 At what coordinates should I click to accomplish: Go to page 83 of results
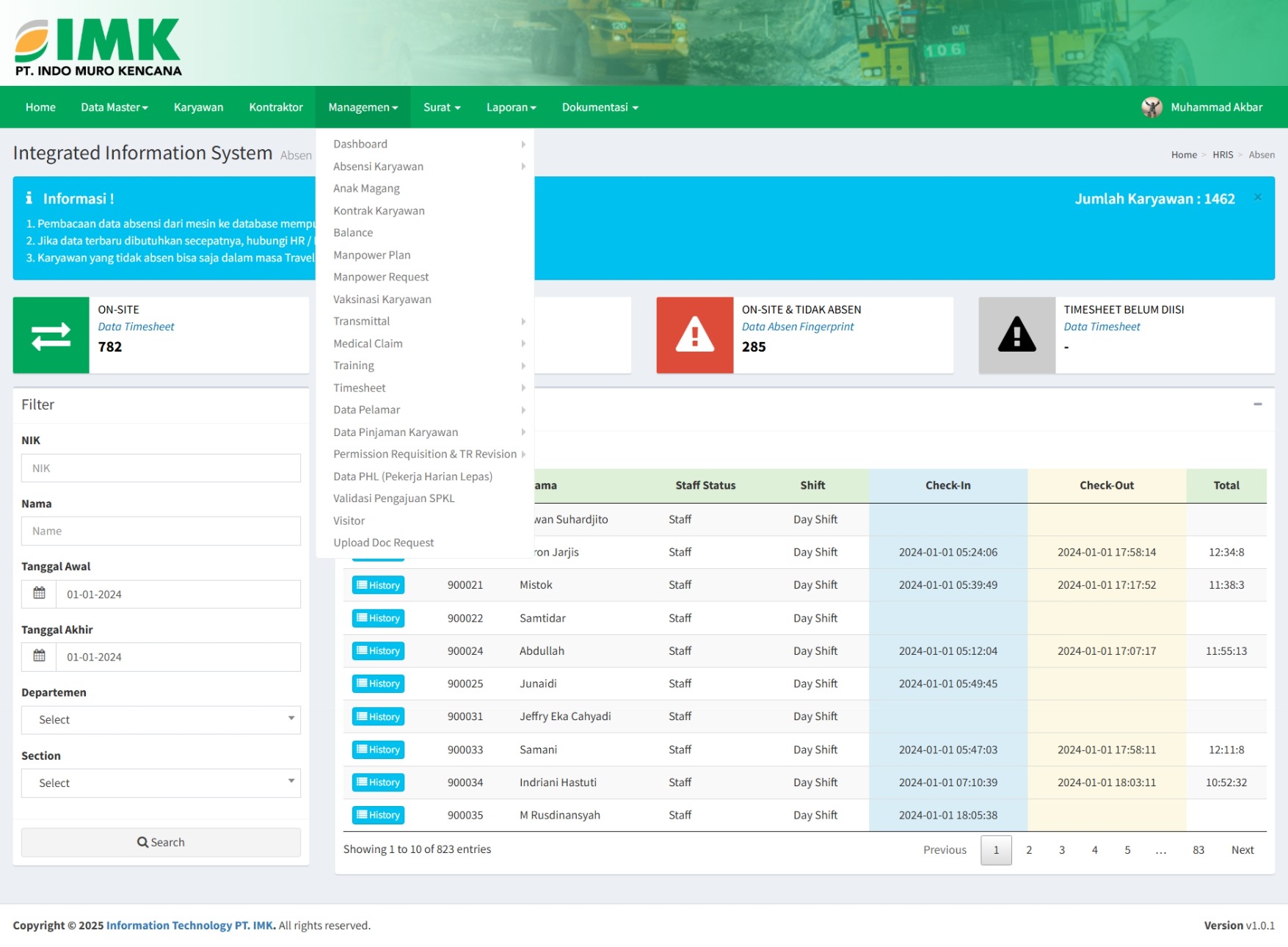tap(1198, 849)
